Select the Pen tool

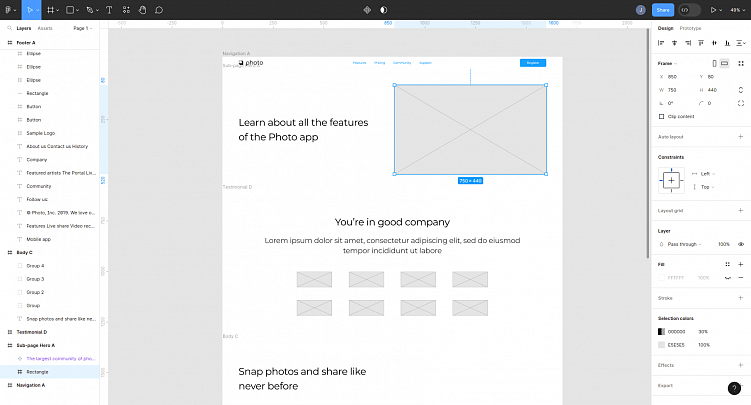(90, 10)
